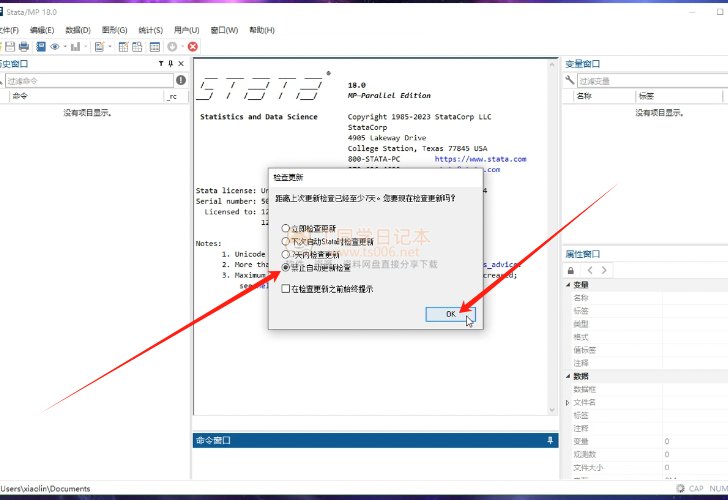
Task: Click the grey More/continue arrow toolbar icon
Action: click(x=172, y=46)
